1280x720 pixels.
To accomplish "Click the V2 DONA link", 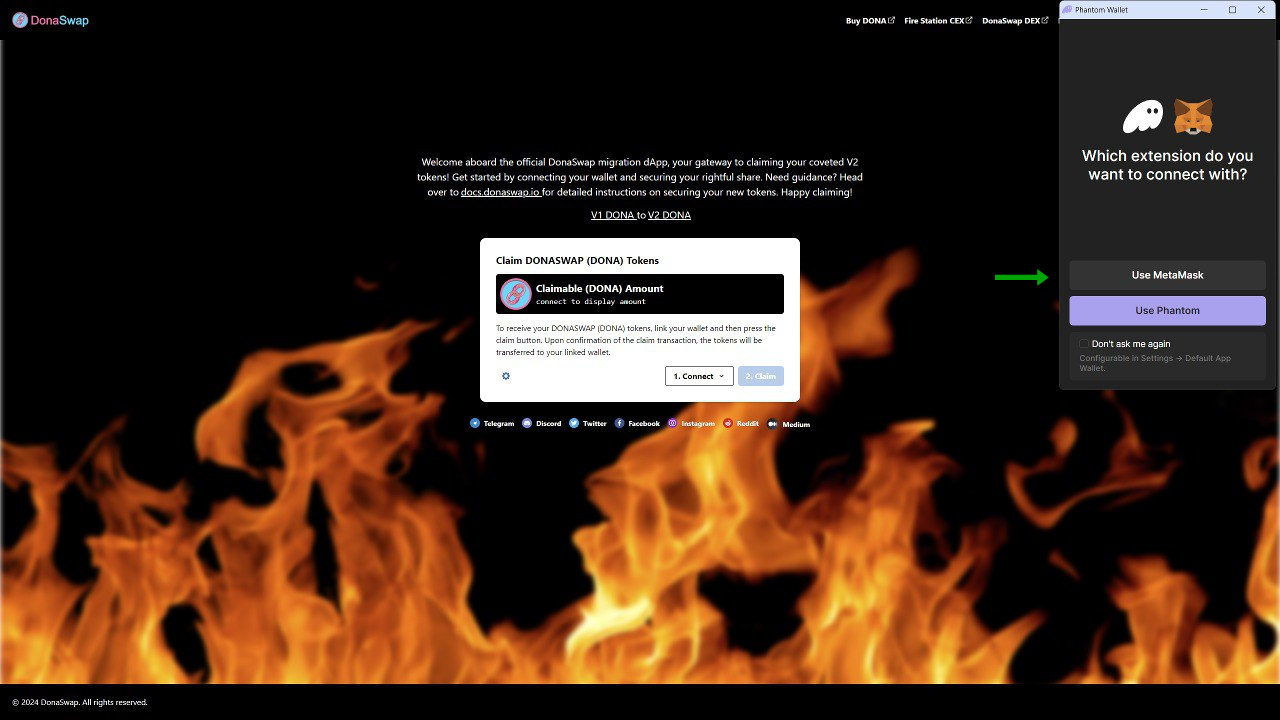I will 669,215.
